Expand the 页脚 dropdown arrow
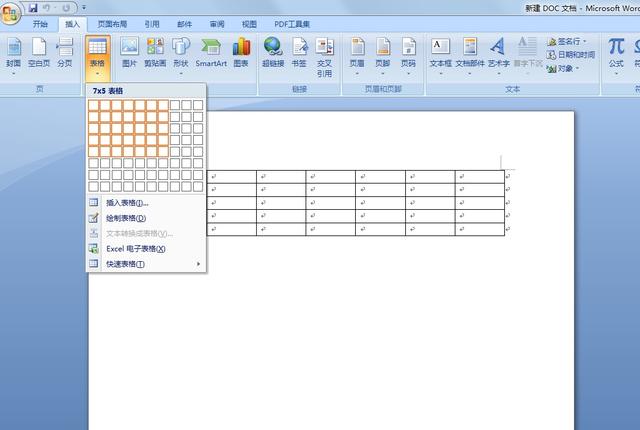The height and width of the screenshot is (430, 640). pyautogui.click(x=383, y=74)
